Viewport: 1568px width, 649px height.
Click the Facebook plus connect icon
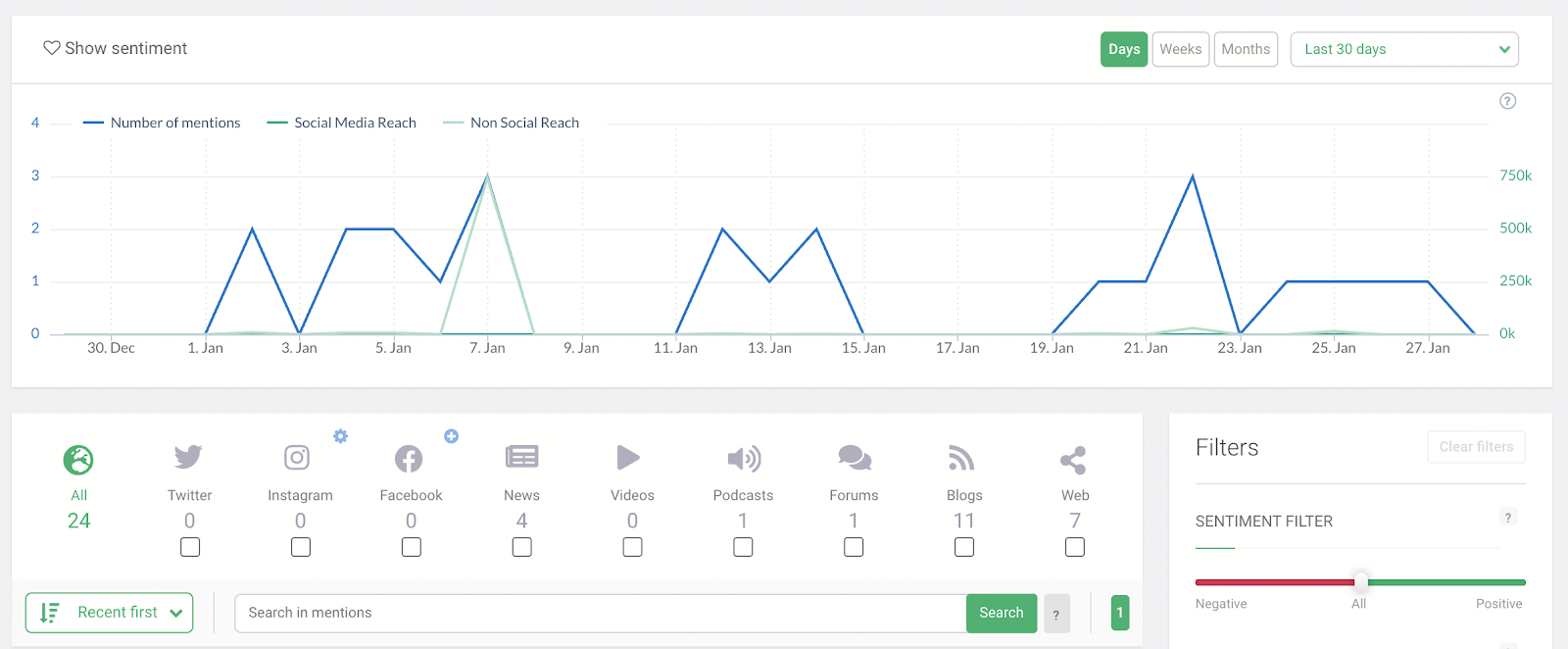[451, 436]
